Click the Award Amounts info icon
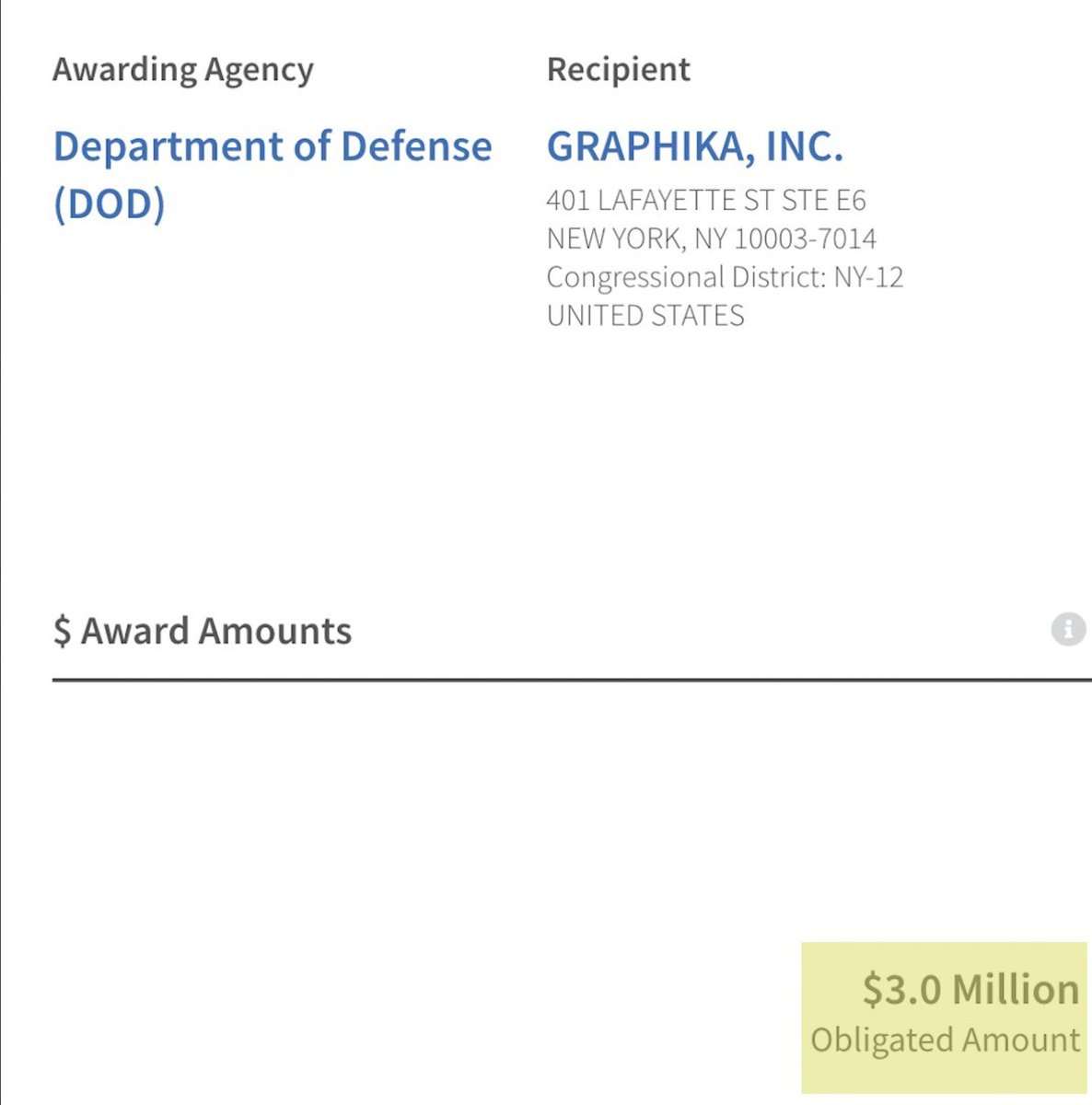 tap(1068, 630)
